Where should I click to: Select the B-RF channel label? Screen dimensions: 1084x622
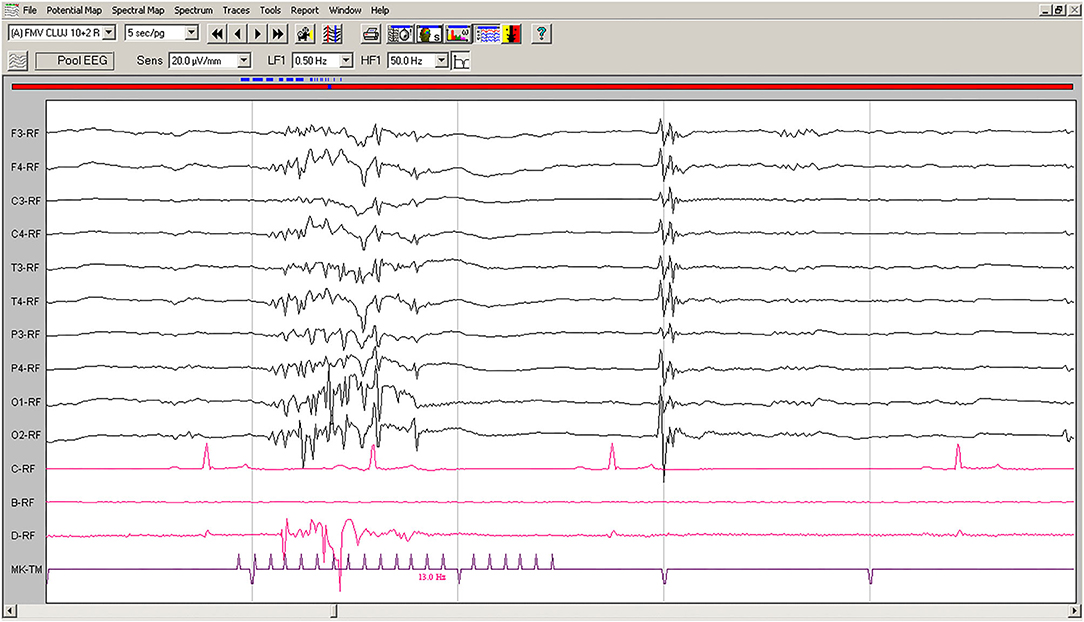(23, 503)
